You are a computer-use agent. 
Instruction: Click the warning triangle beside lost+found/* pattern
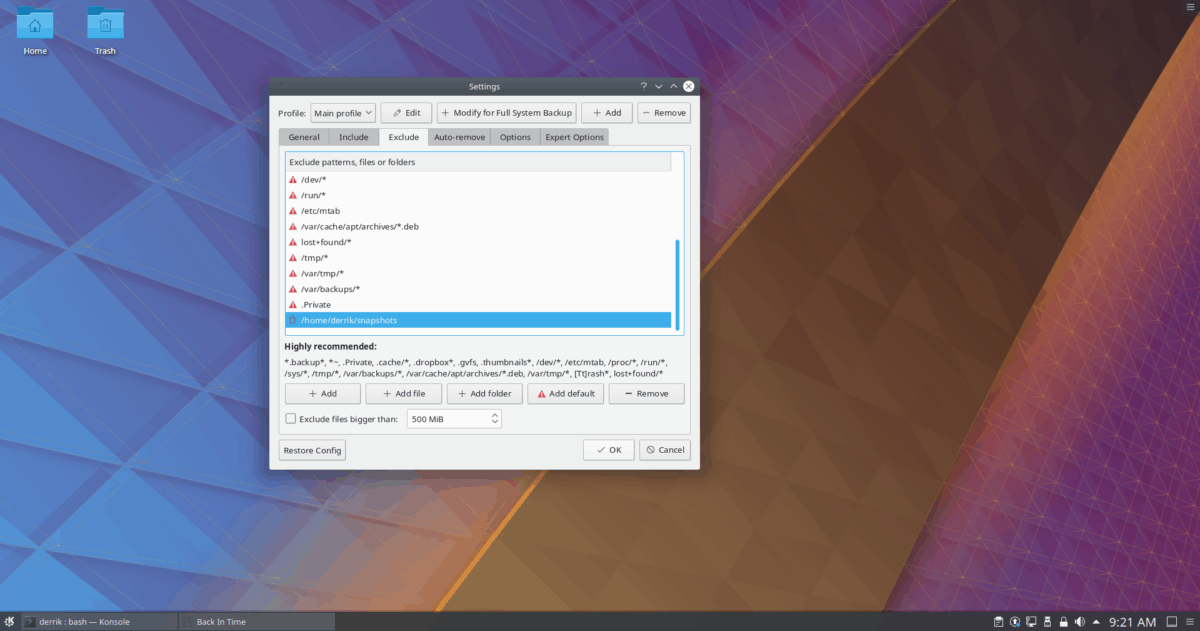point(292,241)
